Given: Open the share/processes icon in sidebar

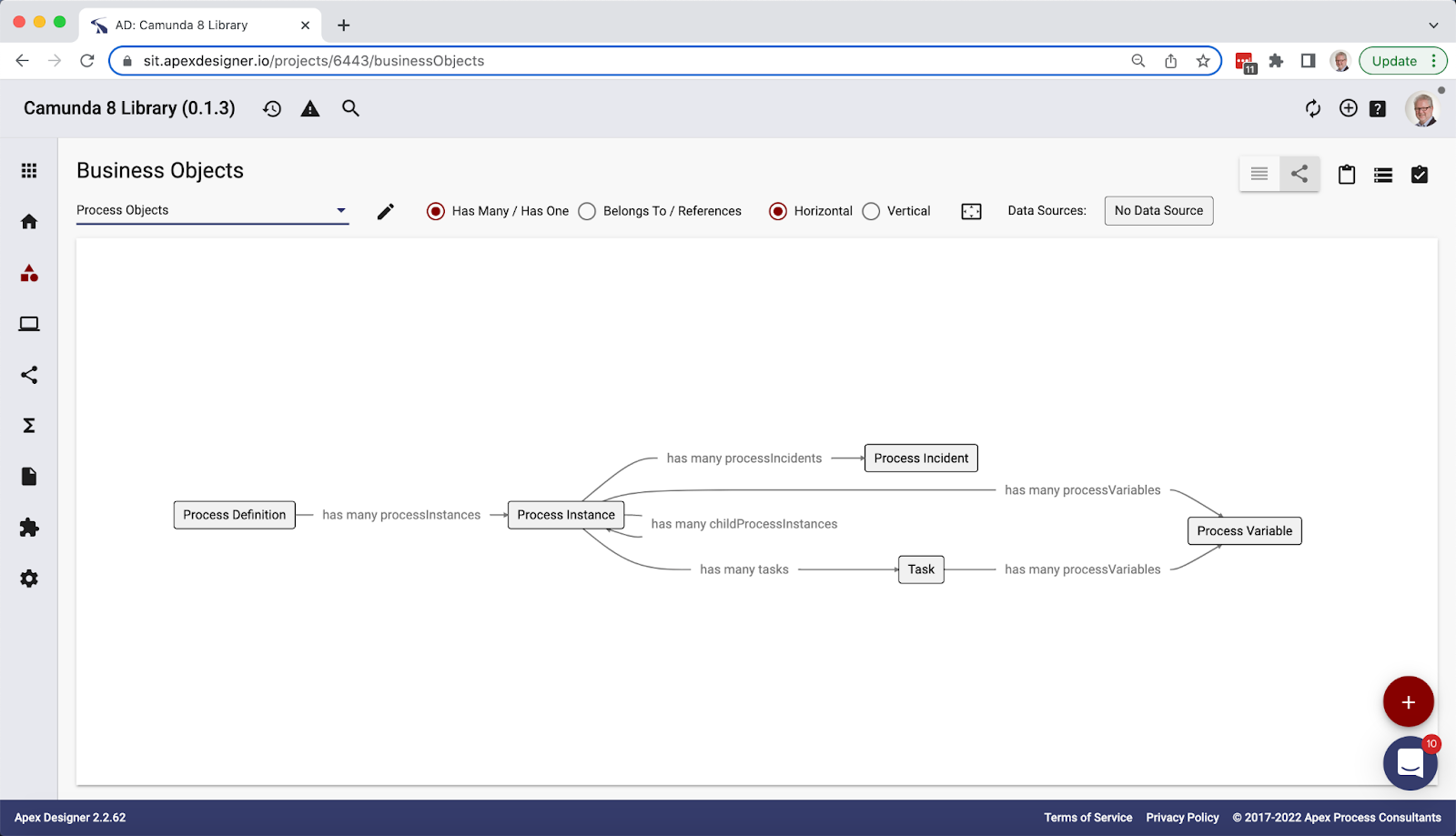Looking at the screenshot, I should [29, 375].
